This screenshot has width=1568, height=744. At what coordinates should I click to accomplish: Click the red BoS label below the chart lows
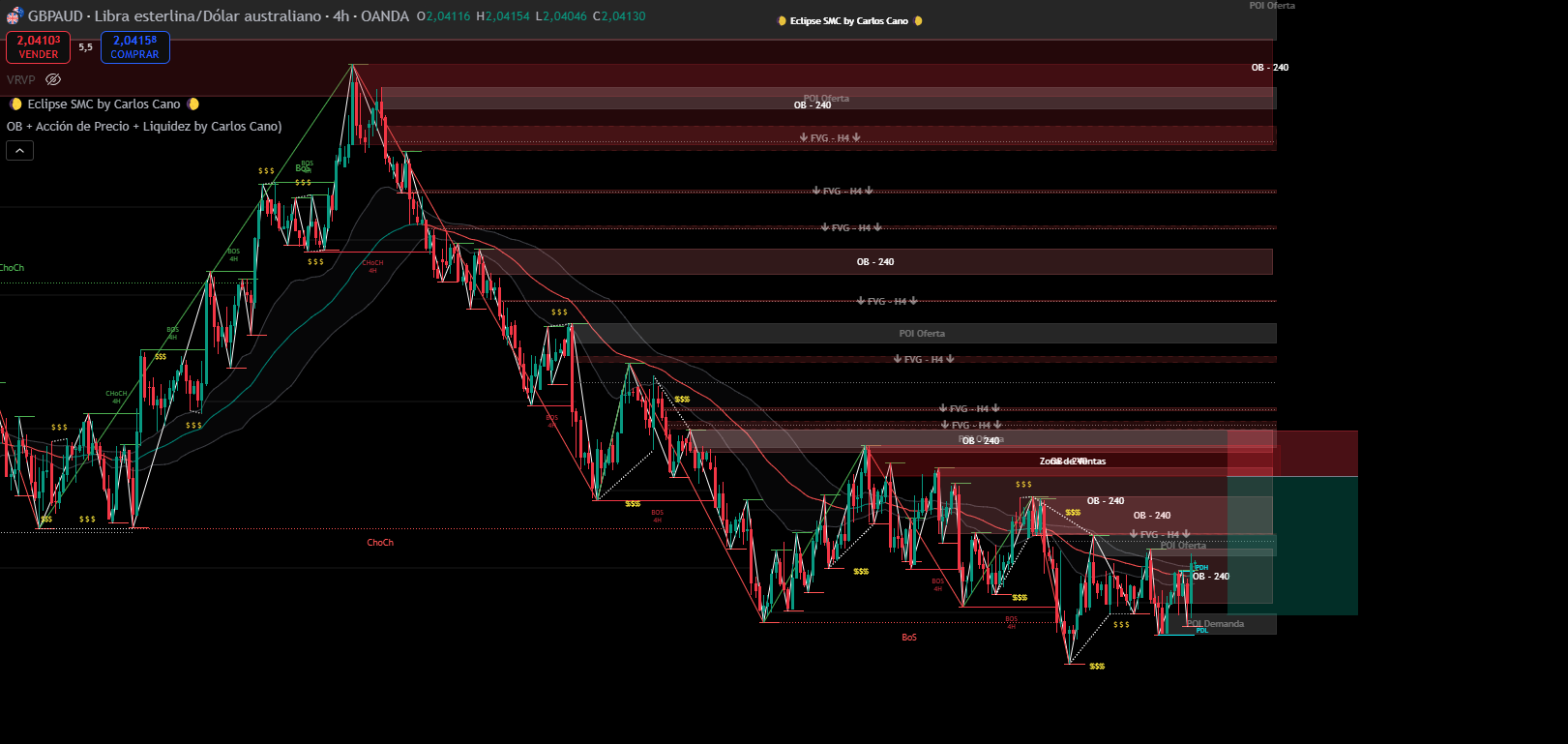click(x=908, y=638)
